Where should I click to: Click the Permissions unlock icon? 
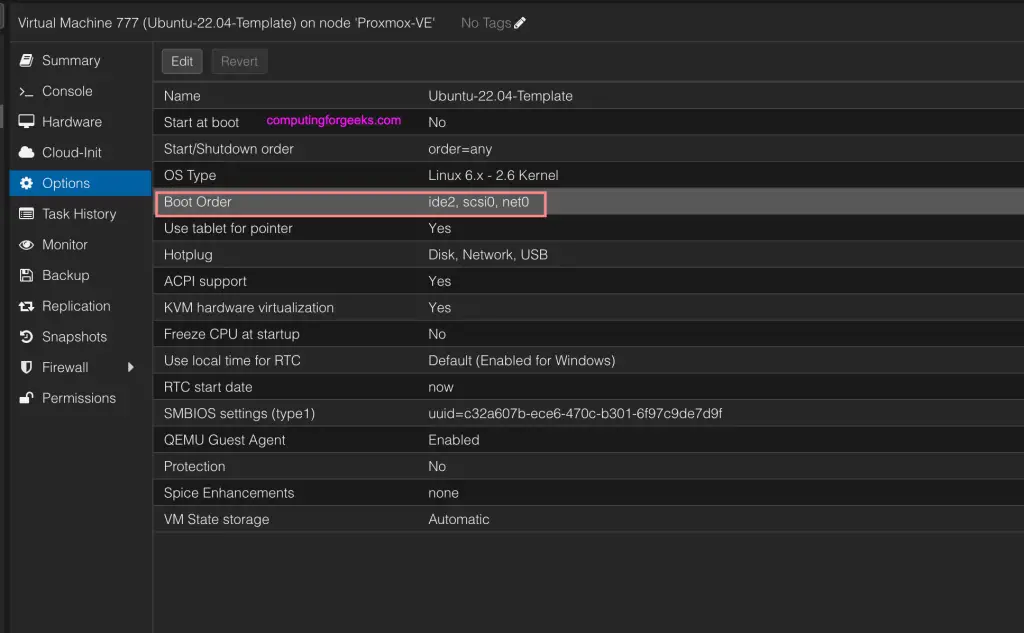coord(26,398)
